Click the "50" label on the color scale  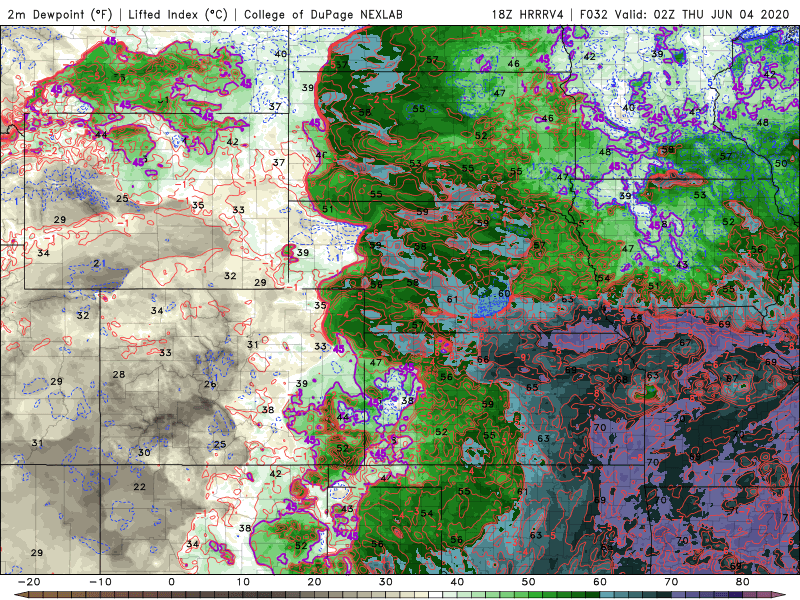click(x=529, y=582)
